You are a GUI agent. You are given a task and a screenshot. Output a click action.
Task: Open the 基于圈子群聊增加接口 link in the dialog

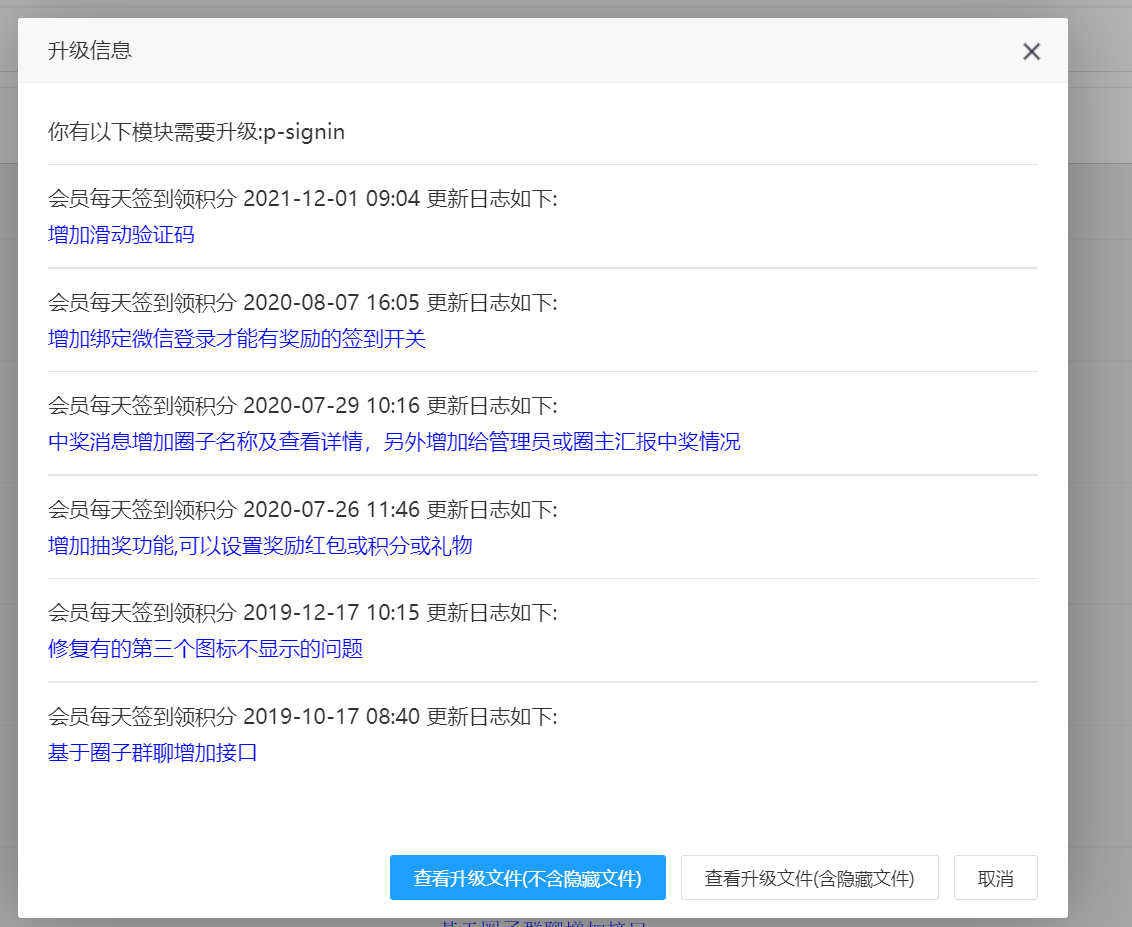[x=153, y=753]
